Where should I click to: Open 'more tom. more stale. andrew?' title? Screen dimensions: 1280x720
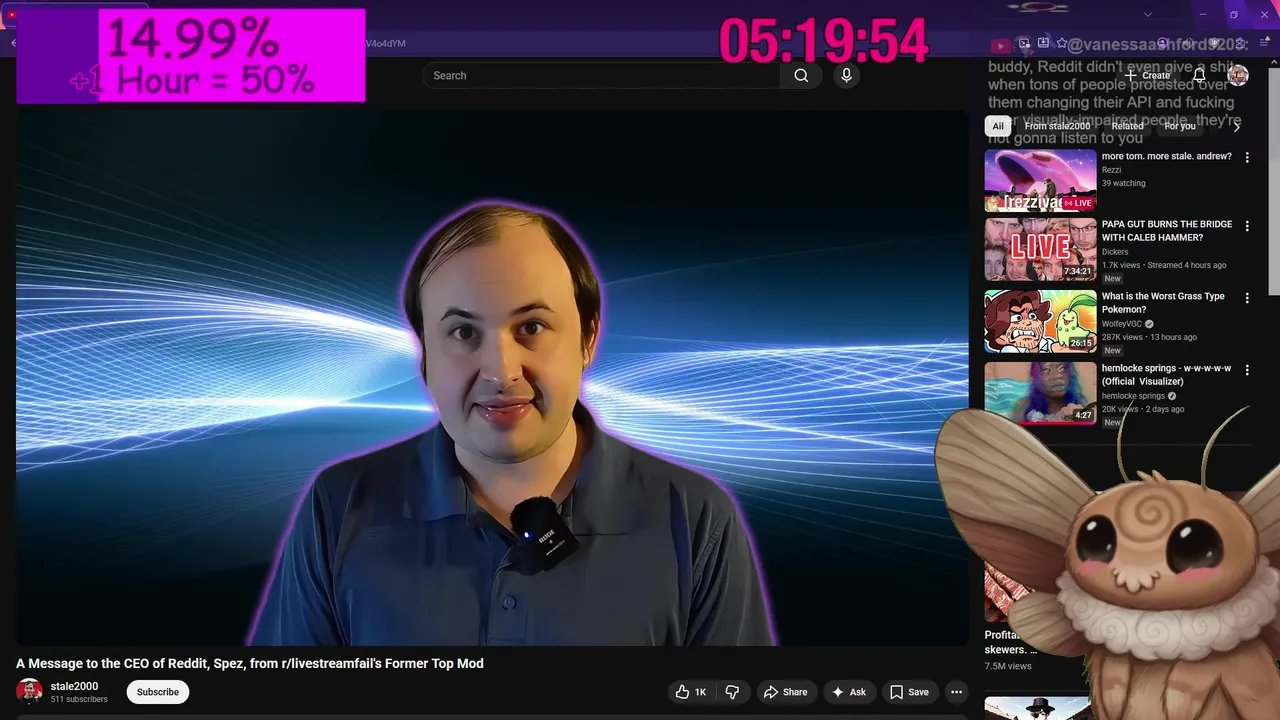coord(1166,157)
